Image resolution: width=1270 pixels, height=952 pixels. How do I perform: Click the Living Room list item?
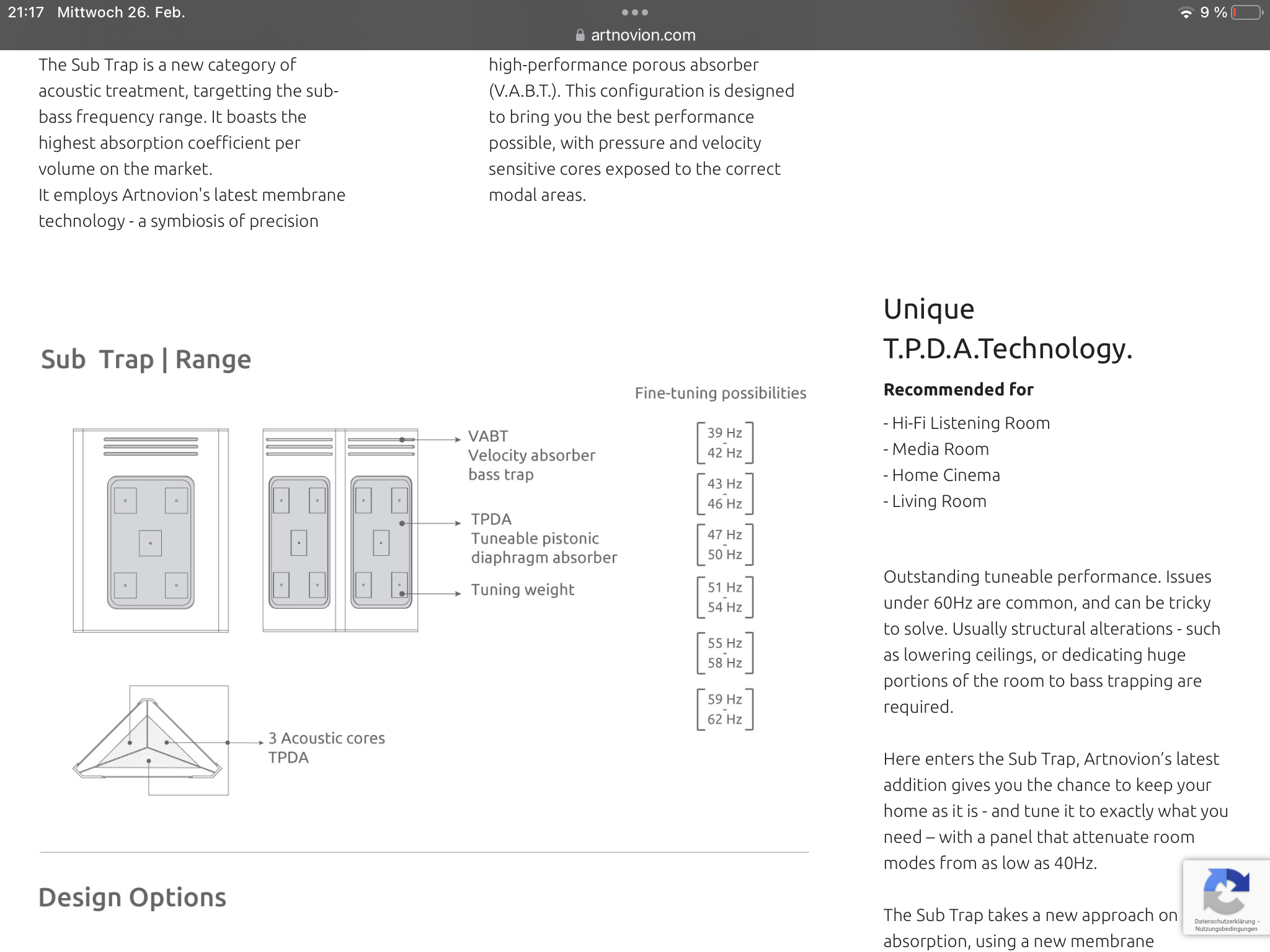click(935, 501)
